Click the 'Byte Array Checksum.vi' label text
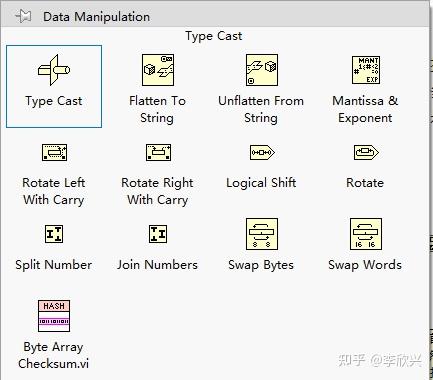 54,355
